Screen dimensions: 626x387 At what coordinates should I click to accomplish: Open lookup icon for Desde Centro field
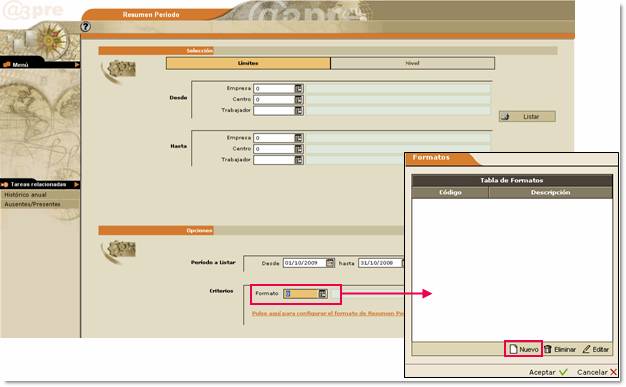(299, 99)
